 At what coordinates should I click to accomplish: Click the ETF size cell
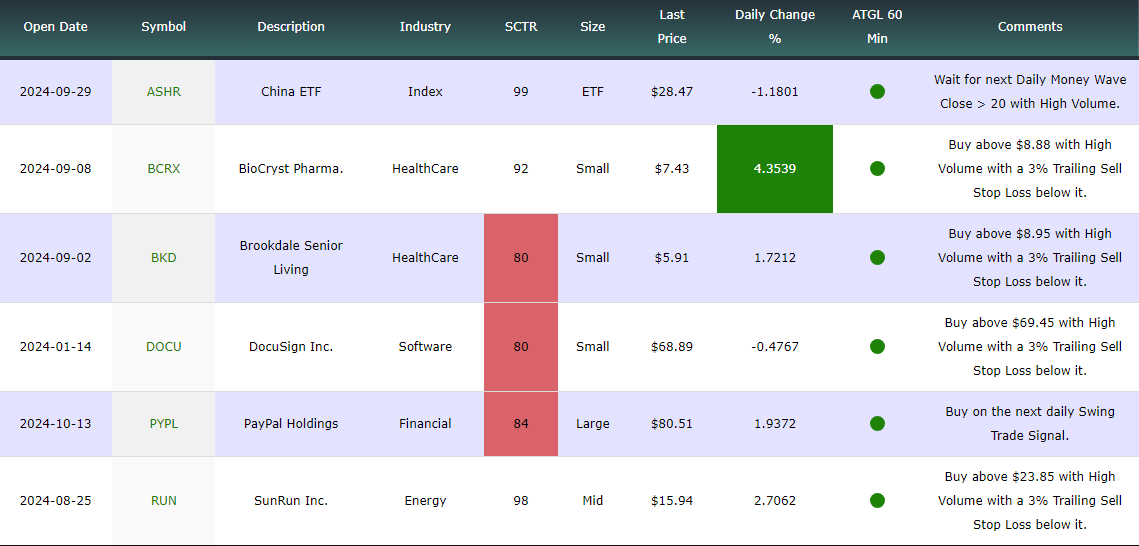pos(592,91)
